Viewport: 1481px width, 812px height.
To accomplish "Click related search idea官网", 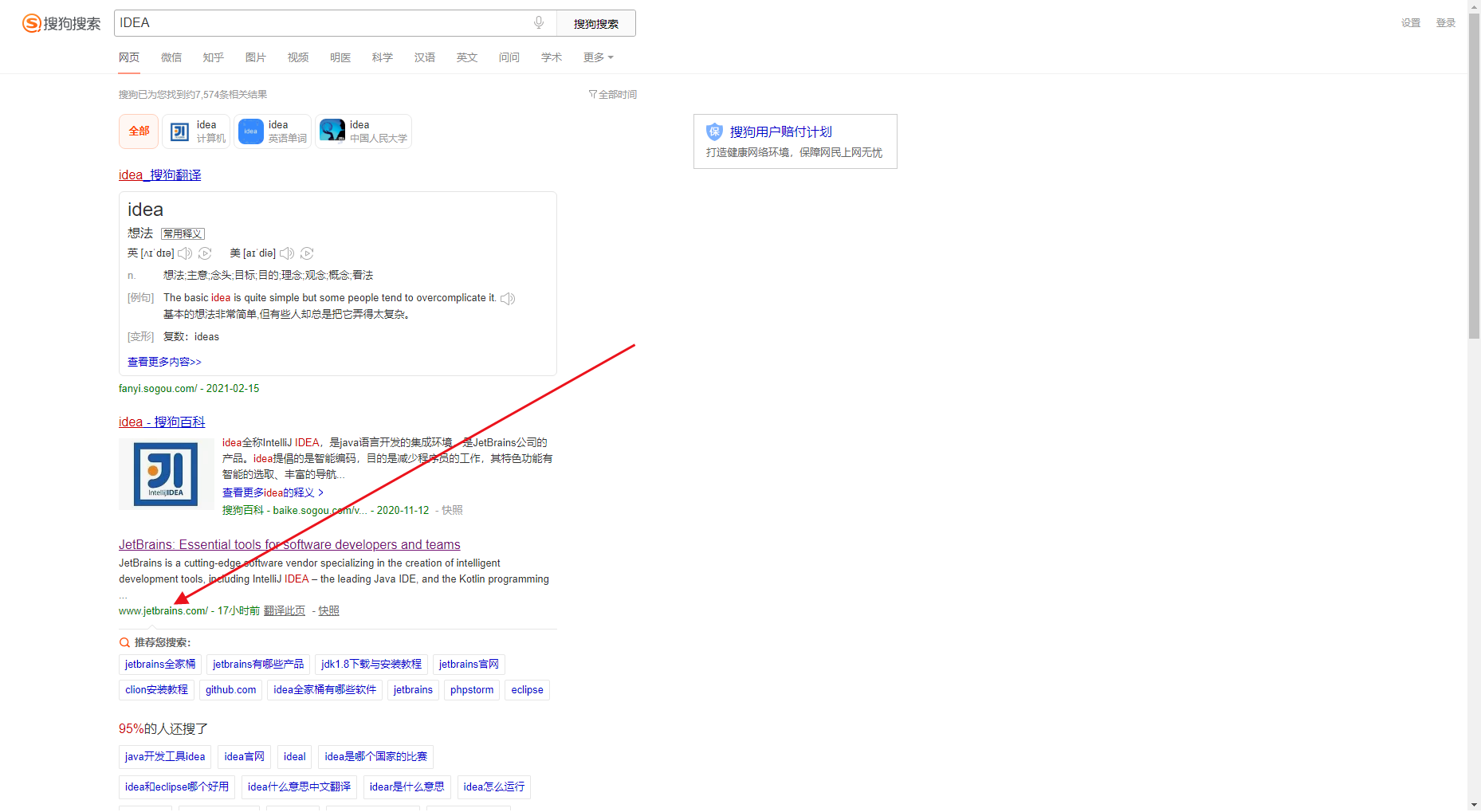I will coord(245,757).
